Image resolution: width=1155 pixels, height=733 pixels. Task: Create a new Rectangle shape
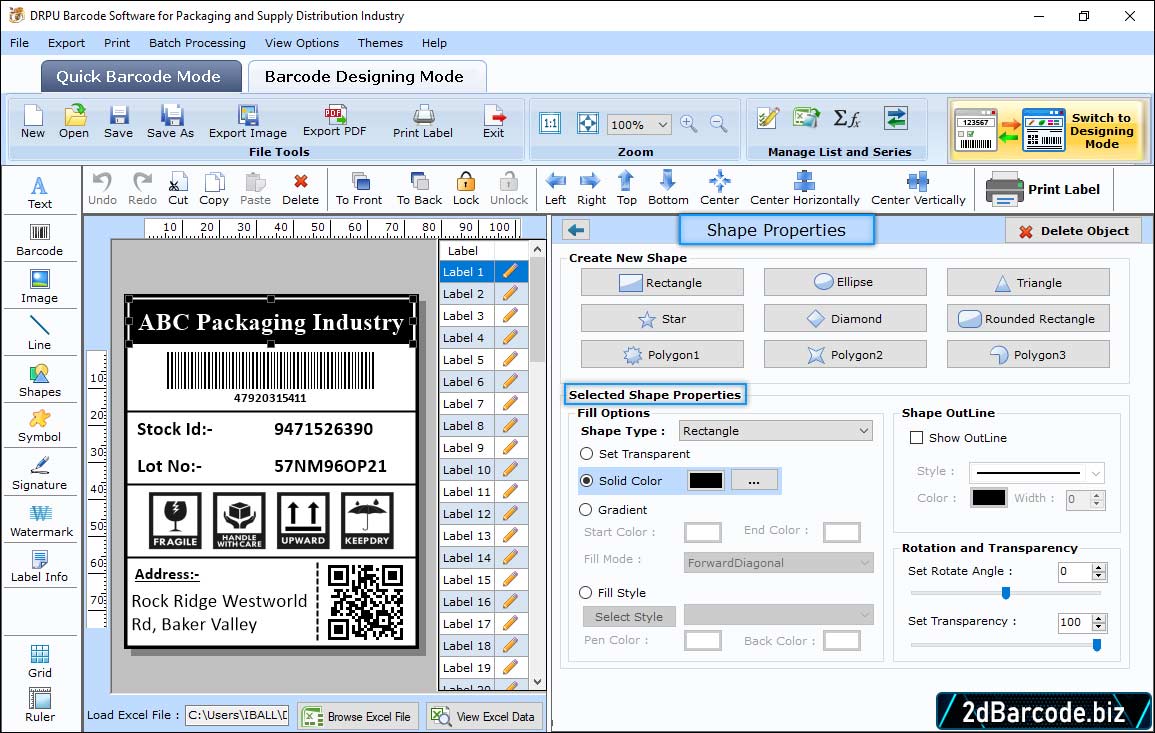point(662,282)
